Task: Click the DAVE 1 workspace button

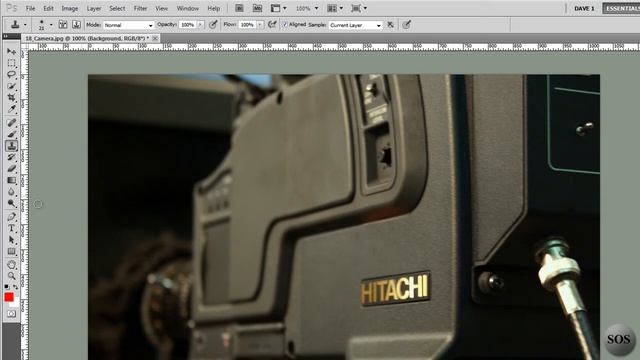Action: coord(584,8)
